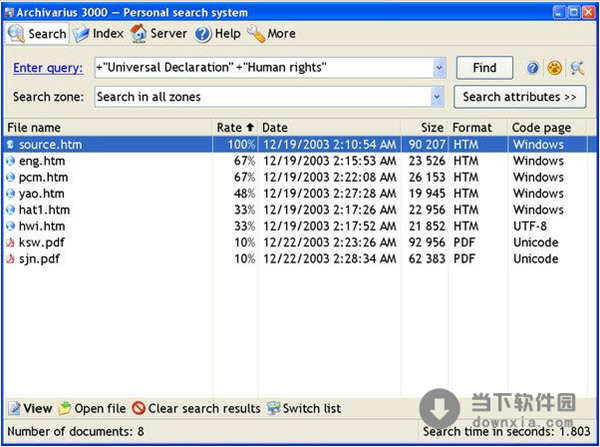Image resolution: width=600 pixels, height=447 pixels.
Task: Select the yao.htm file
Action: pyautogui.click(x=42, y=194)
